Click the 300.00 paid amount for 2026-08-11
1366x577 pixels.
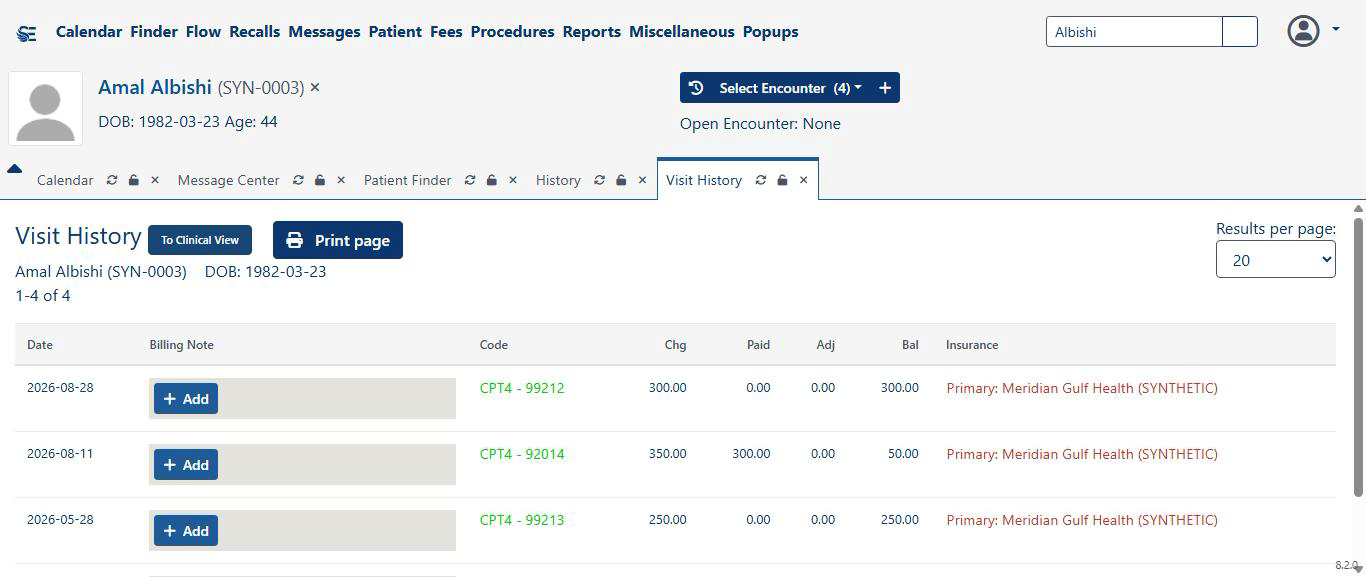751,454
